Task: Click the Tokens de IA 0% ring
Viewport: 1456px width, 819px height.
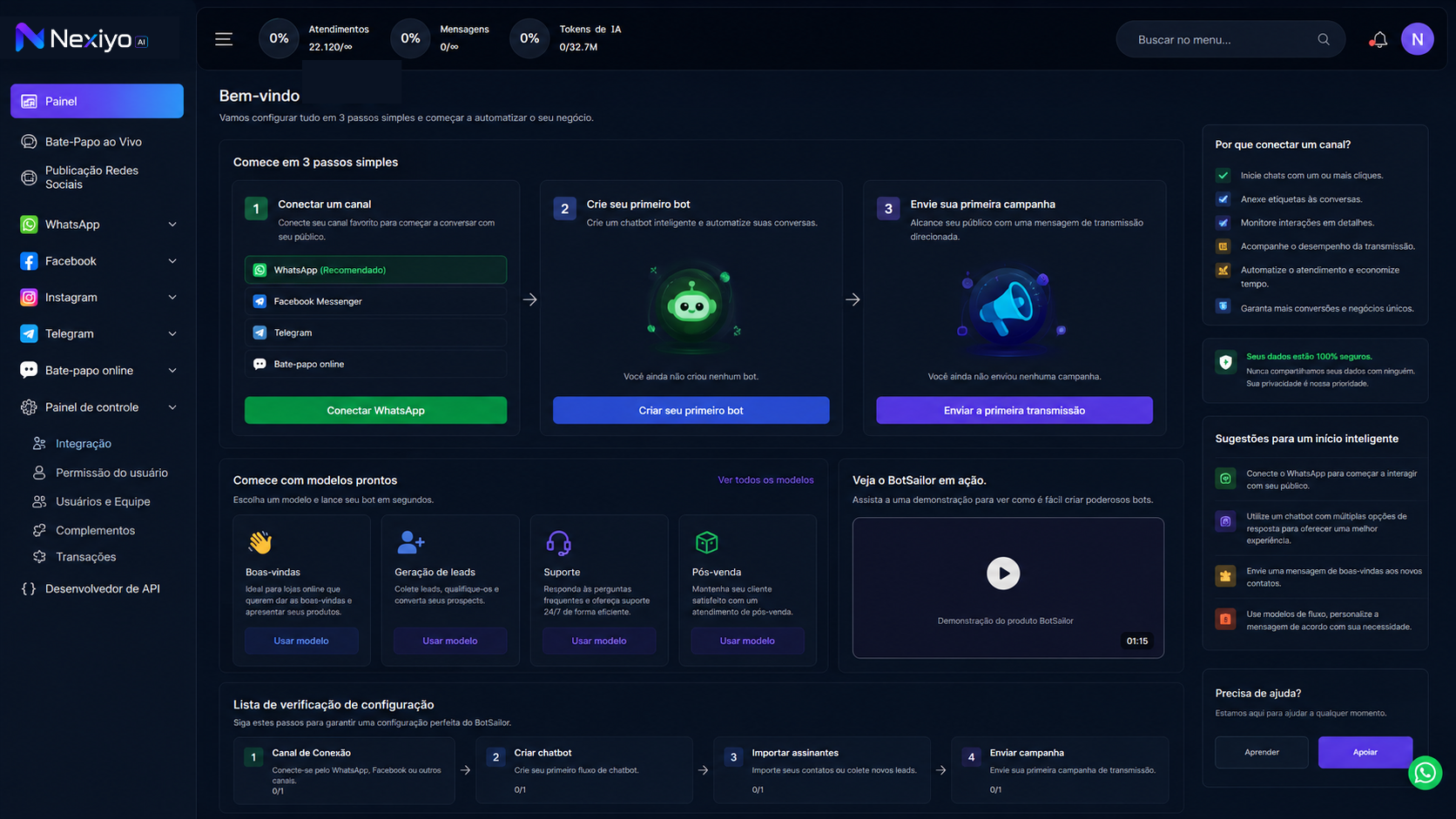Action: click(x=529, y=38)
